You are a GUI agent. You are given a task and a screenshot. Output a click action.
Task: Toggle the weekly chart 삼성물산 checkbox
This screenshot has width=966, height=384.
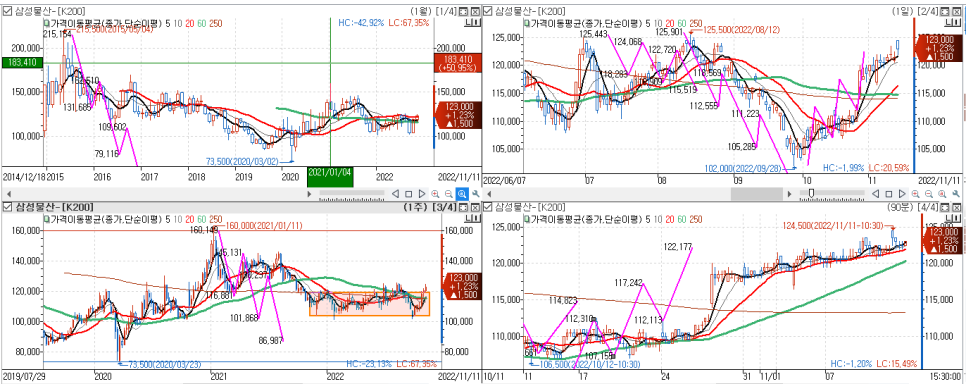tap(6, 207)
